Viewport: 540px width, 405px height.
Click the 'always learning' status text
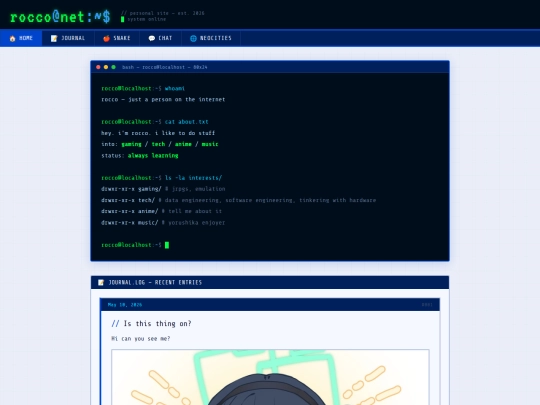pyautogui.click(x=153, y=156)
